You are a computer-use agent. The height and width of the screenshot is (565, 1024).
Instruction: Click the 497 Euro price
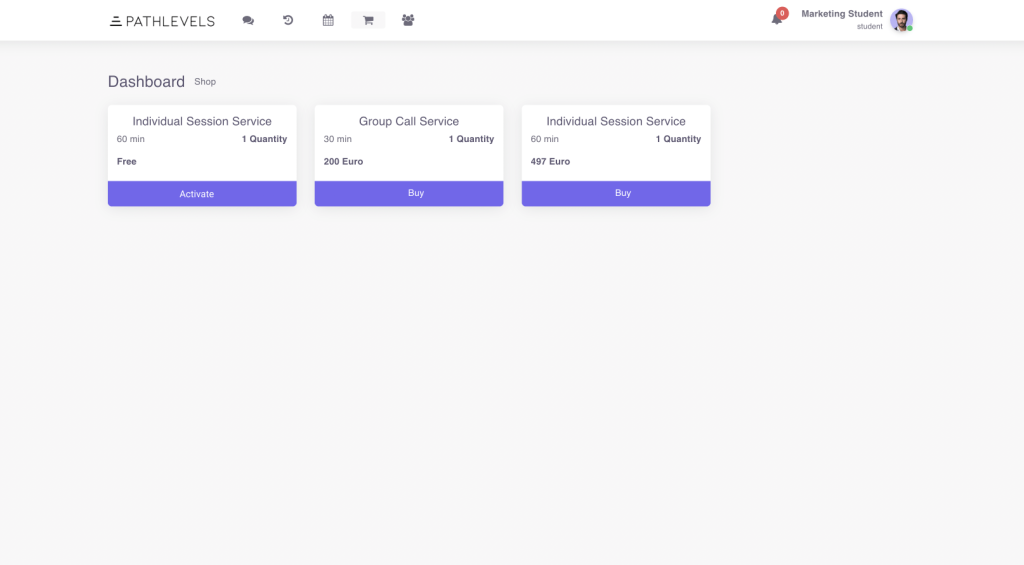tap(551, 161)
